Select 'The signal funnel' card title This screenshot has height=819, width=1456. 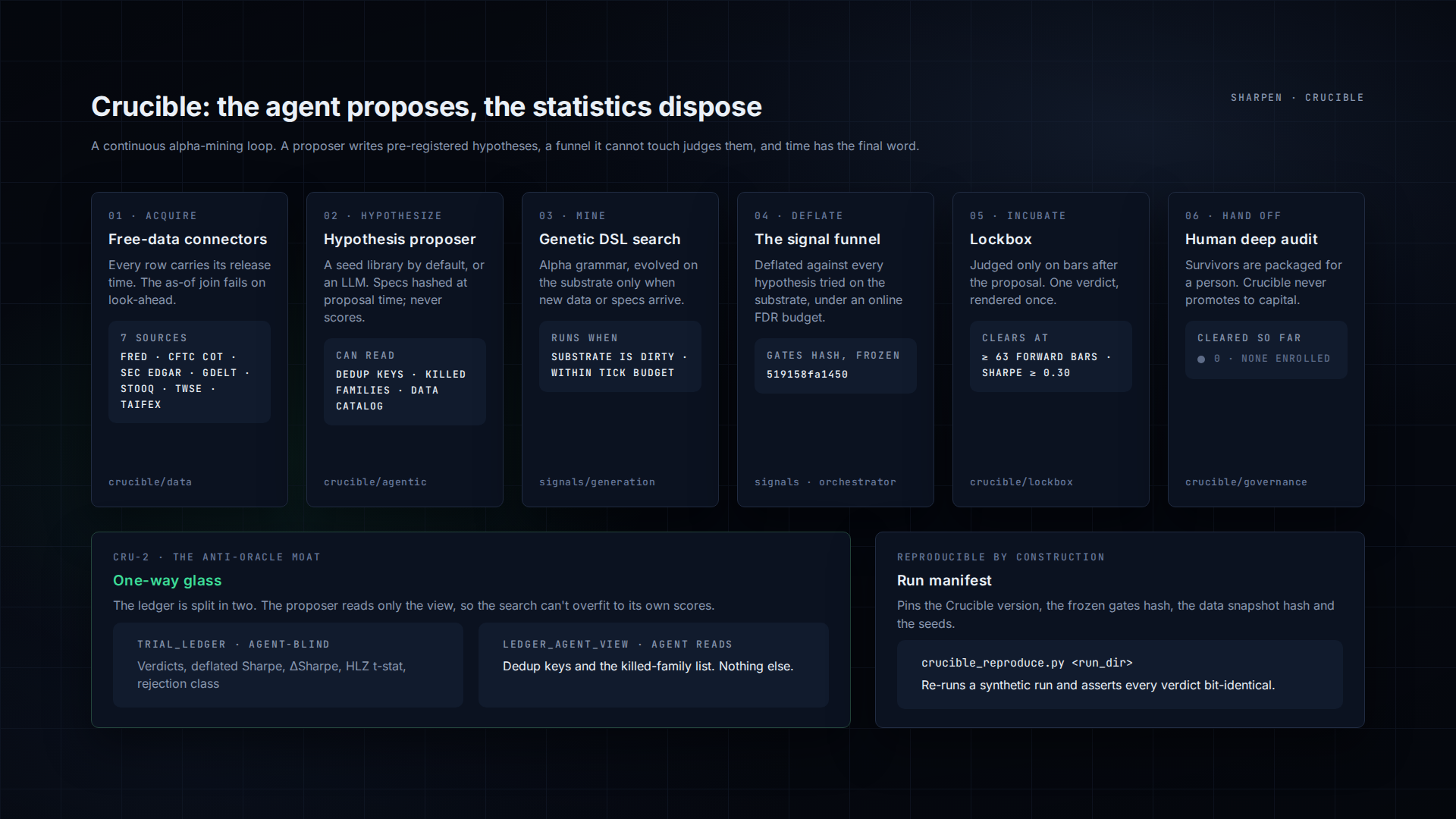click(x=817, y=239)
